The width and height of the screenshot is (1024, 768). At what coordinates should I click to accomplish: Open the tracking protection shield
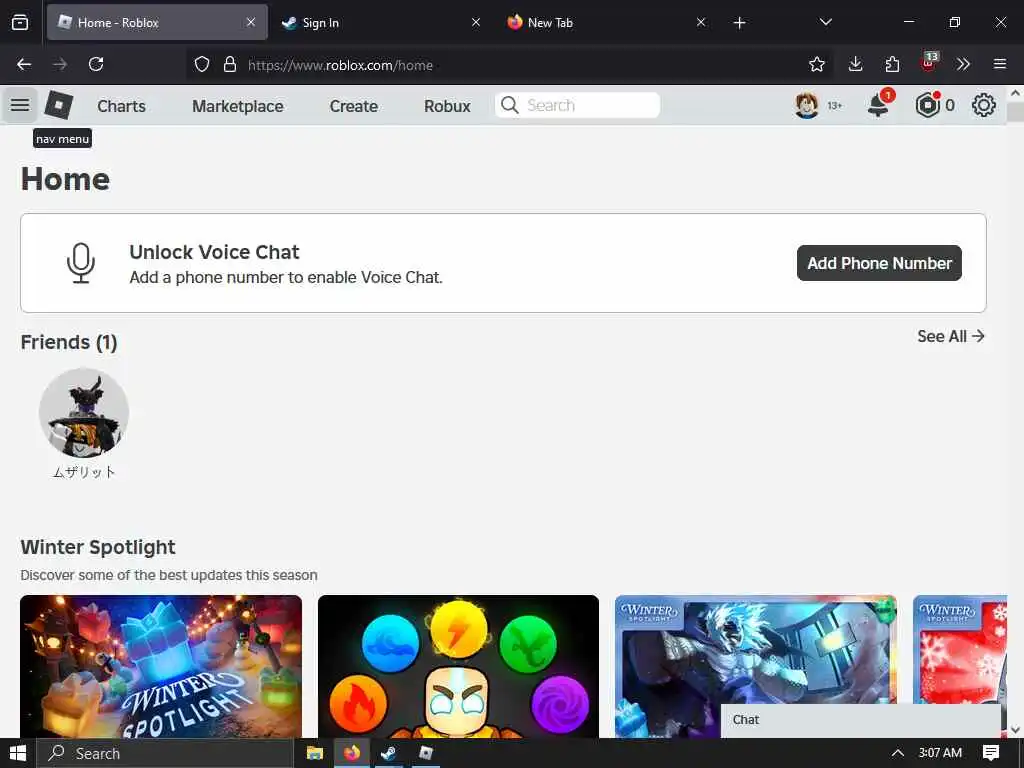click(202, 65)
